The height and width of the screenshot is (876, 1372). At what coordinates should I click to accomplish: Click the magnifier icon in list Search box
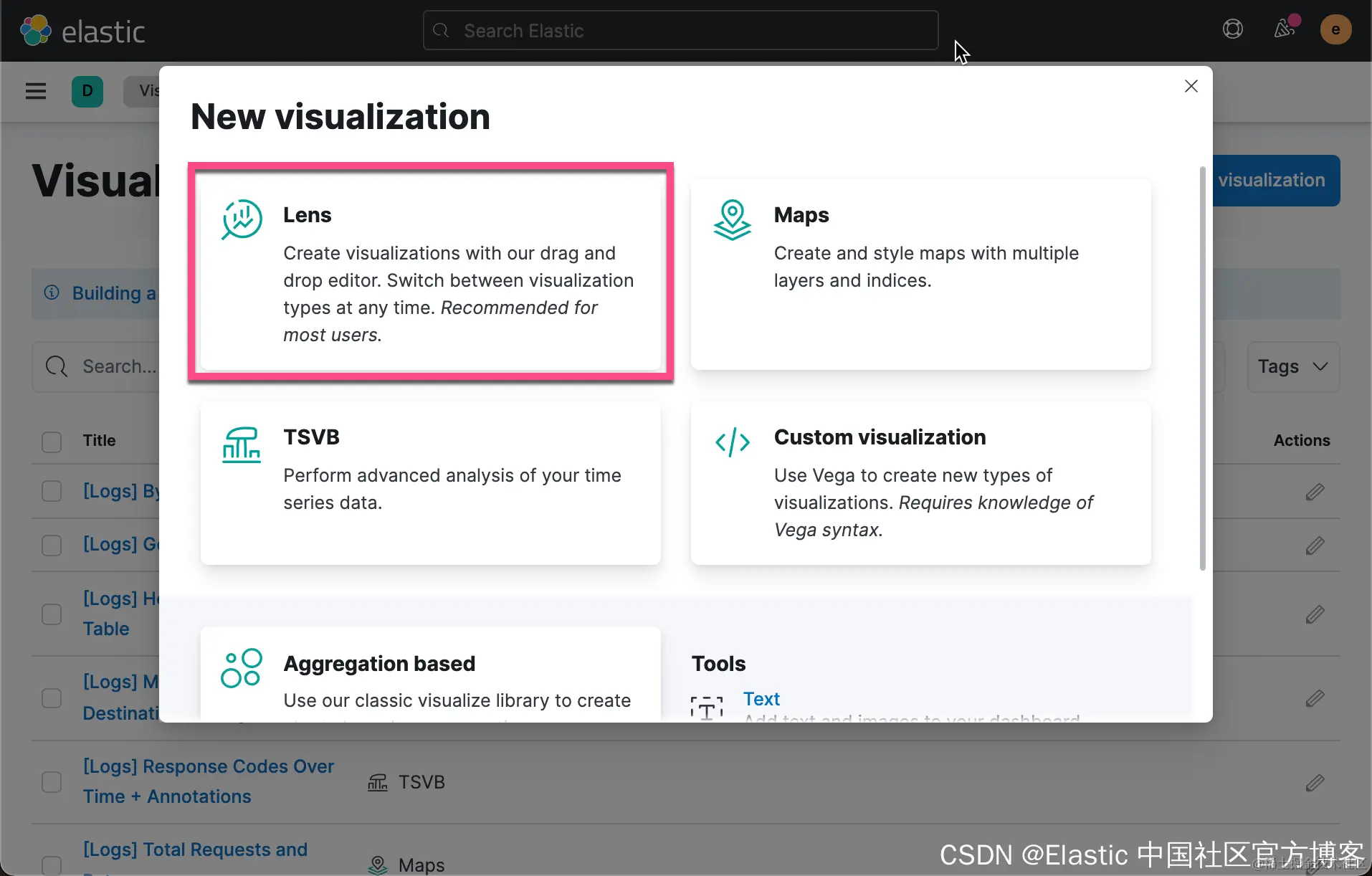coord(57,366)
